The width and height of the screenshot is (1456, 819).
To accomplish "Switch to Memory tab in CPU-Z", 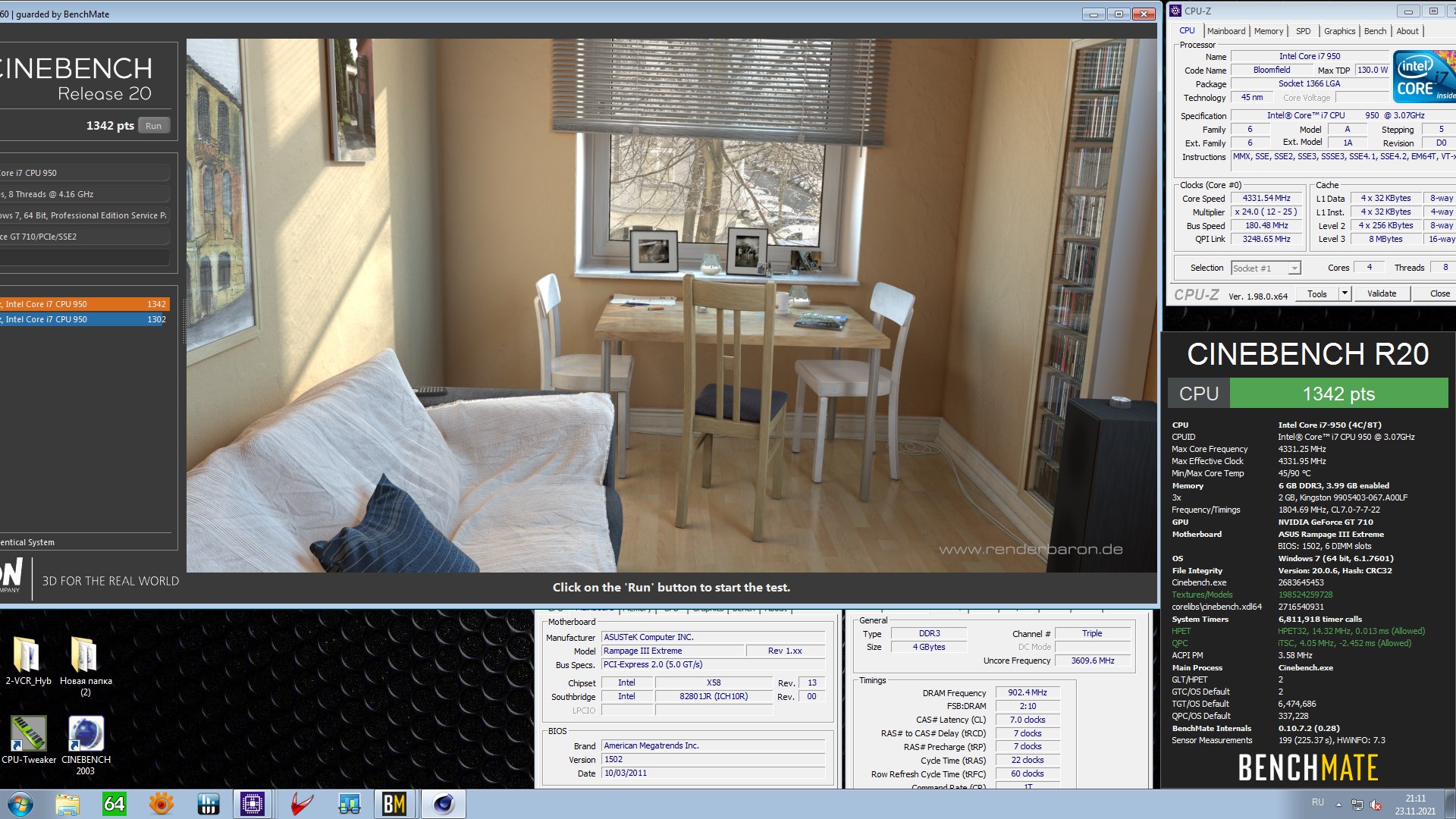I will (x=1269, y=31).
